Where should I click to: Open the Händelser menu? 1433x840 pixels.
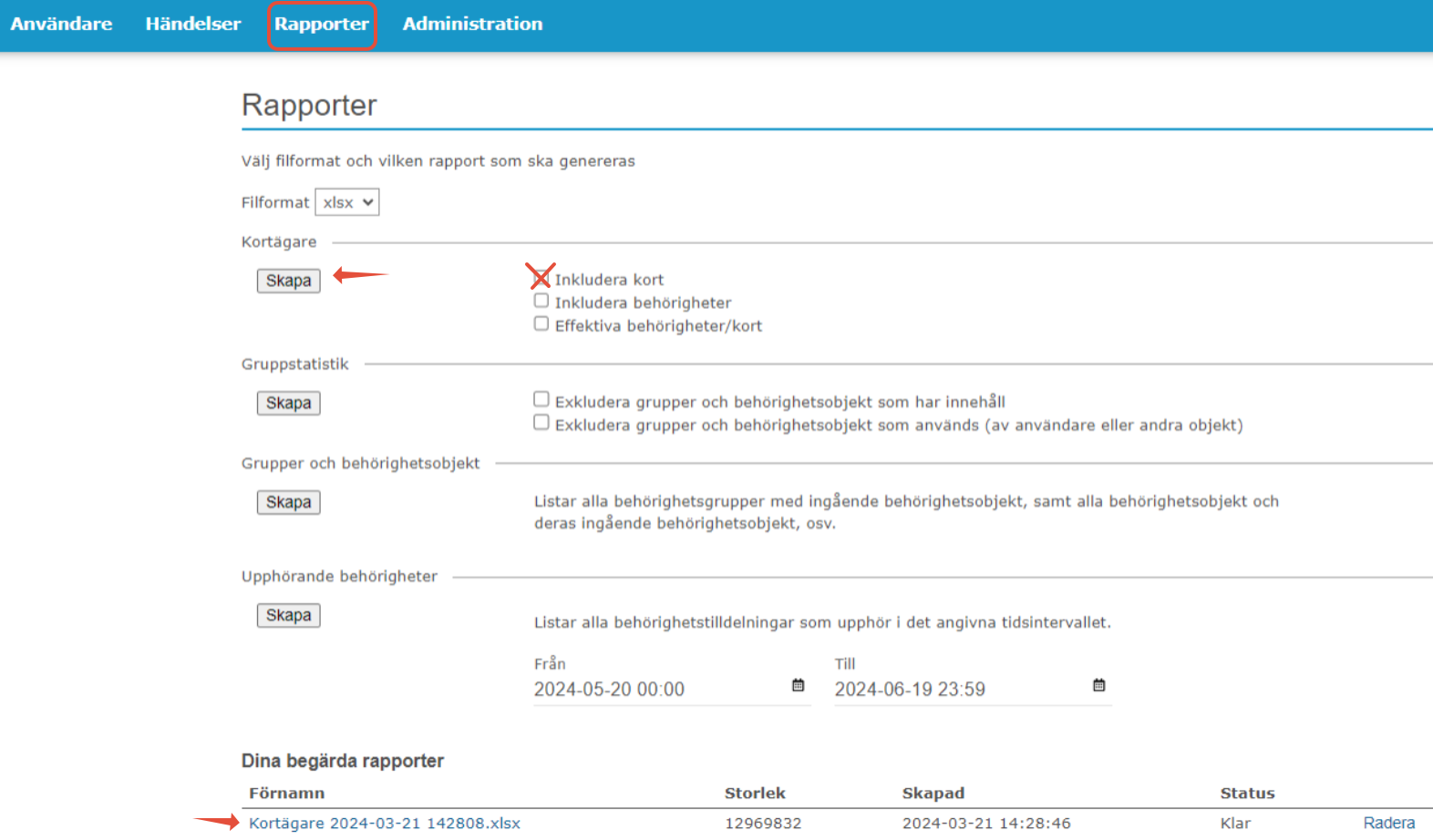tap(193, 24)
